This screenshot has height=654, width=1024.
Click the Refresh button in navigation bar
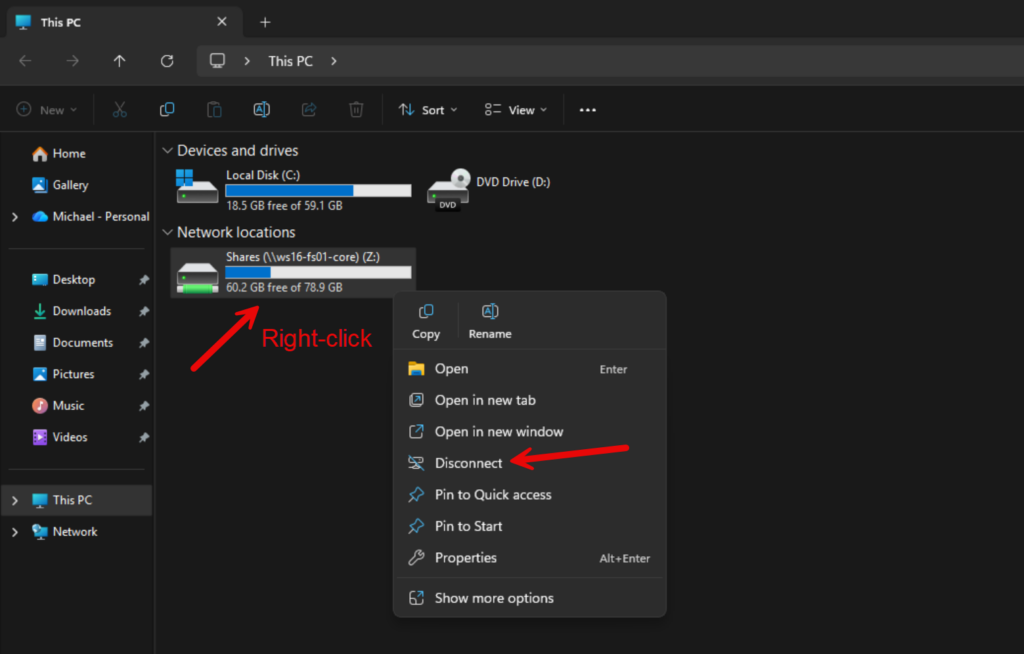pos(167,61)
